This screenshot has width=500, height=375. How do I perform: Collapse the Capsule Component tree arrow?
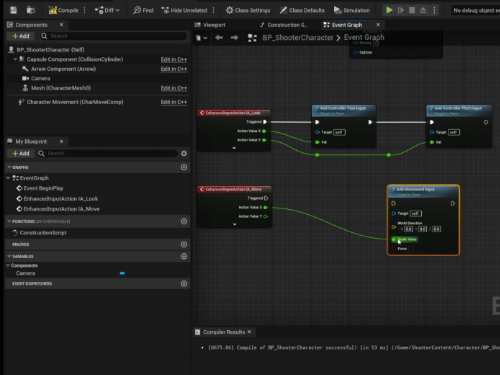(15, 59)
